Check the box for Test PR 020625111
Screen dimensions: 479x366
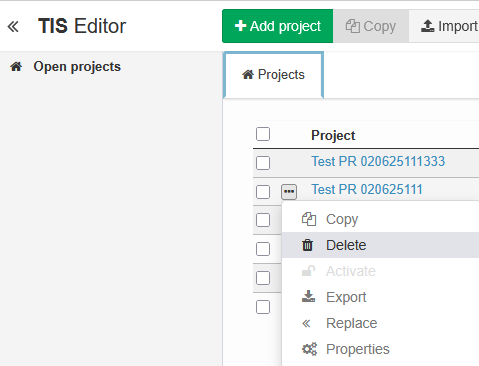point(263,192)
